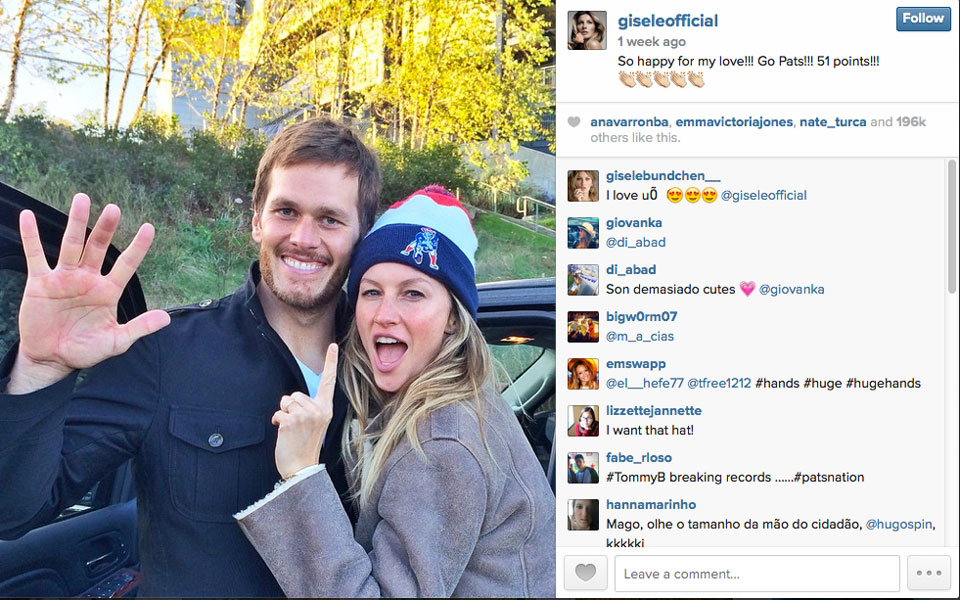Click the small grey heart likes icon

tap(574, 122)
